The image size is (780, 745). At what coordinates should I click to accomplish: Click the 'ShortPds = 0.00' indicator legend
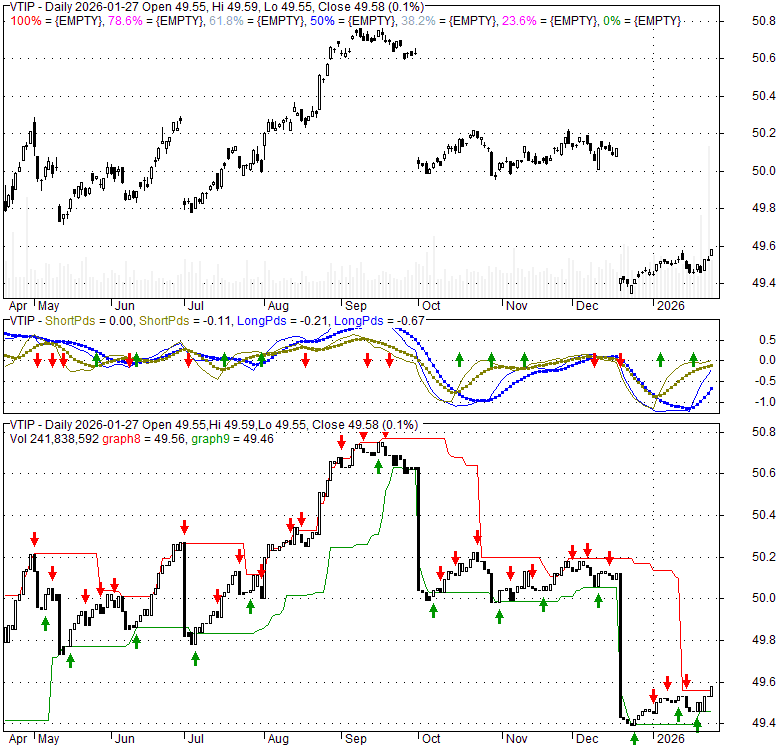pos(89,321)
